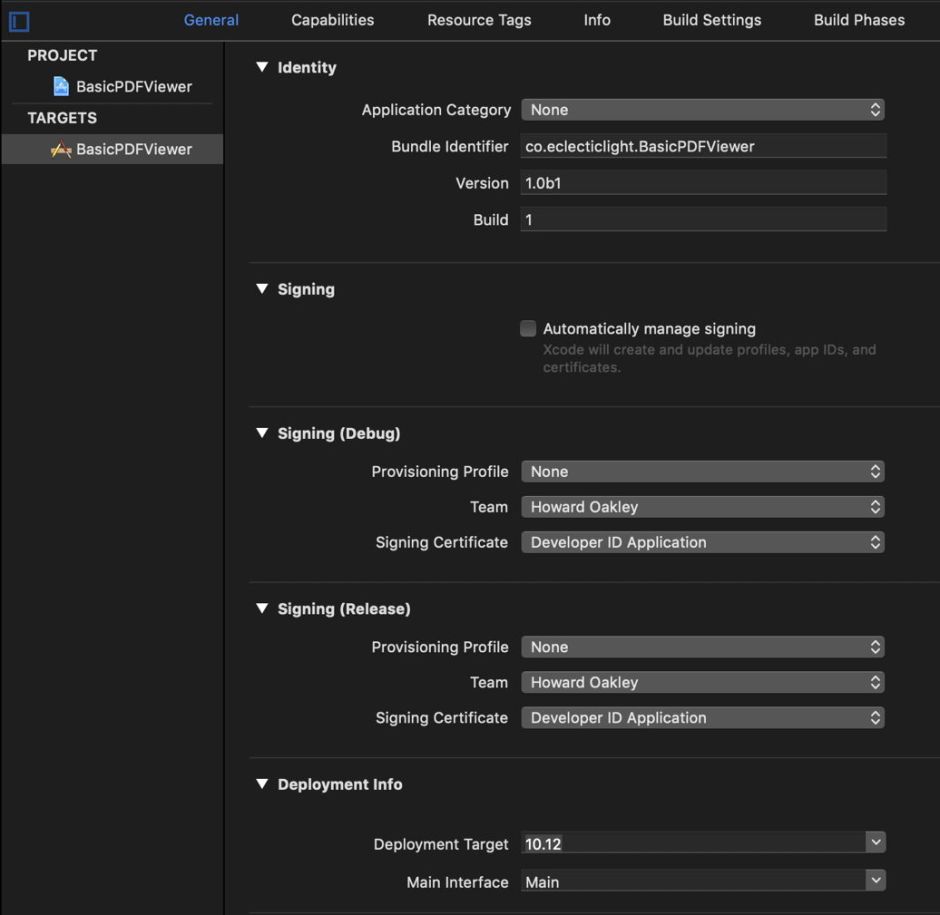The width and height of the screenshot is (940, 915).
Task: Click the Build number field
Action: pos(702,220)
